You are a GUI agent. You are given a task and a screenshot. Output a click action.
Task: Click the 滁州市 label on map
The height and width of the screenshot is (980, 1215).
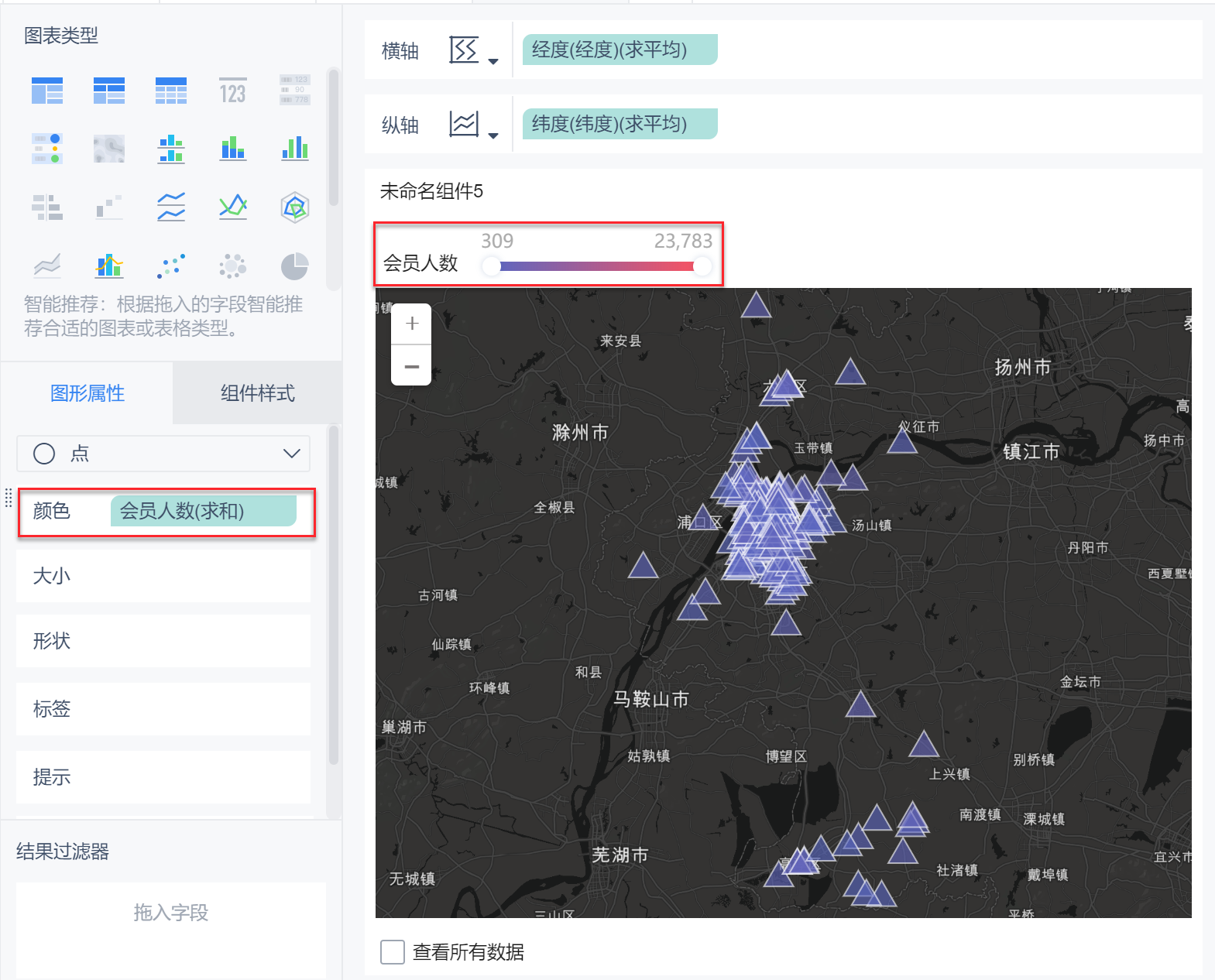point(580,433)
